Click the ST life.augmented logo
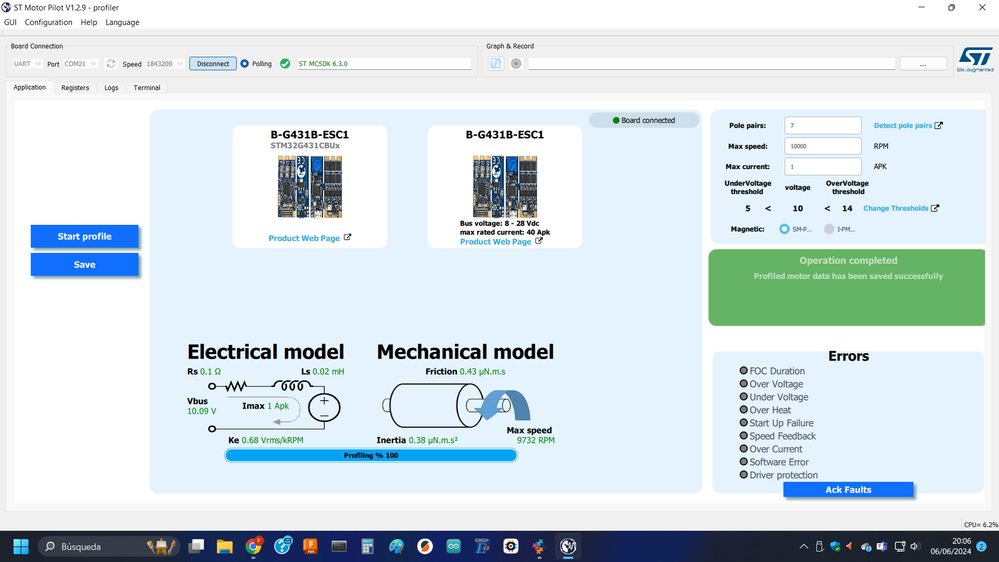This screenshot has height=562, width=999. pos(975,59)
